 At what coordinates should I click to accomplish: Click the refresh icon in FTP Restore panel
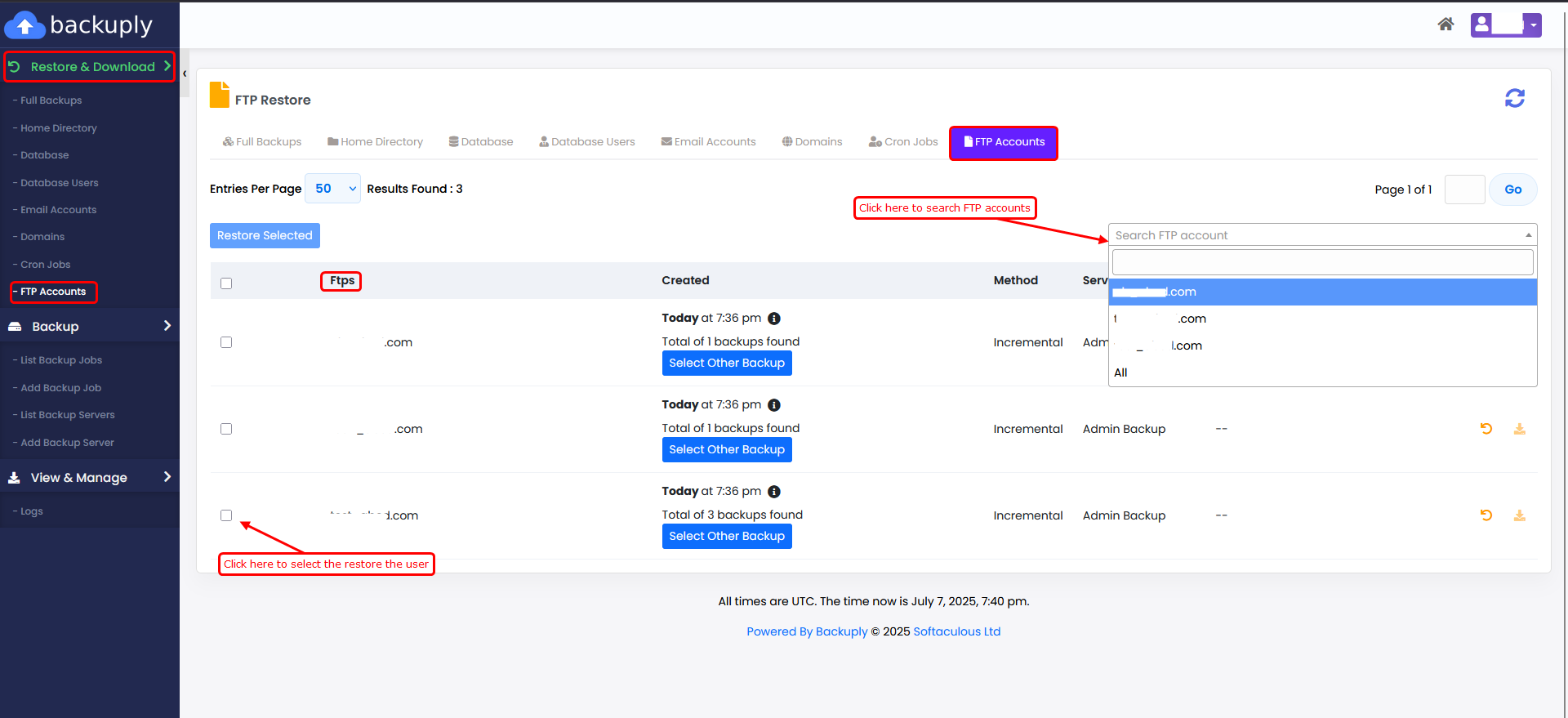pyautogui.click(x=1514, y=99)
